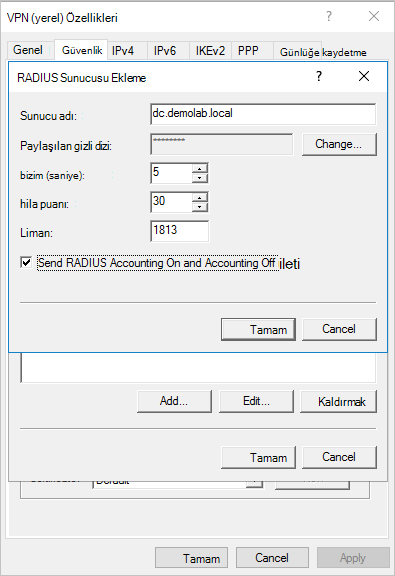Image resolution: width=395 pixels, height=576 pixels.
Task: Click the bizim (saniye) number field
Action: [x=171, y=173]
